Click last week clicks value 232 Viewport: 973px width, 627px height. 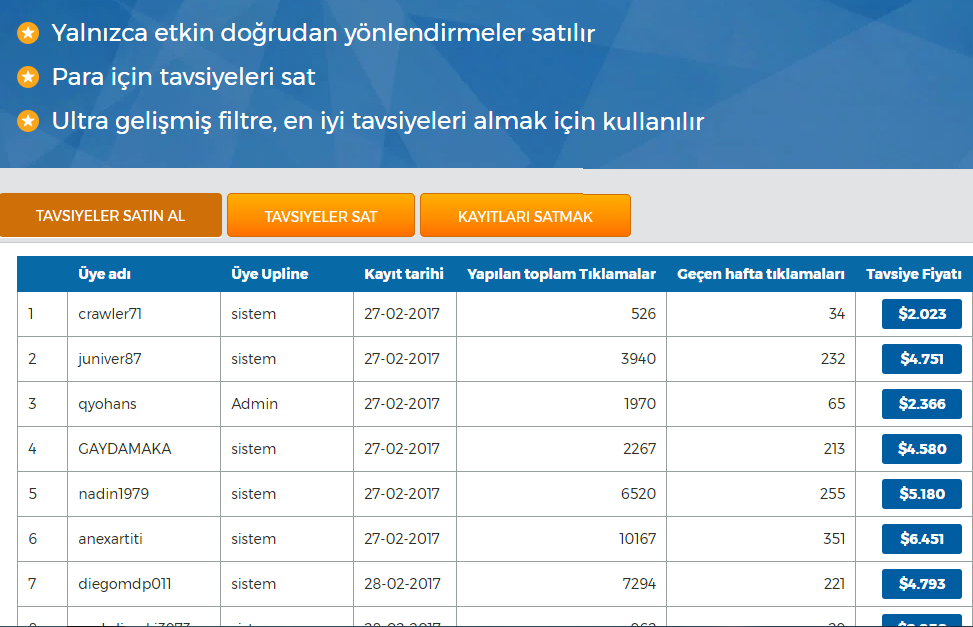(x=833, y=359)
